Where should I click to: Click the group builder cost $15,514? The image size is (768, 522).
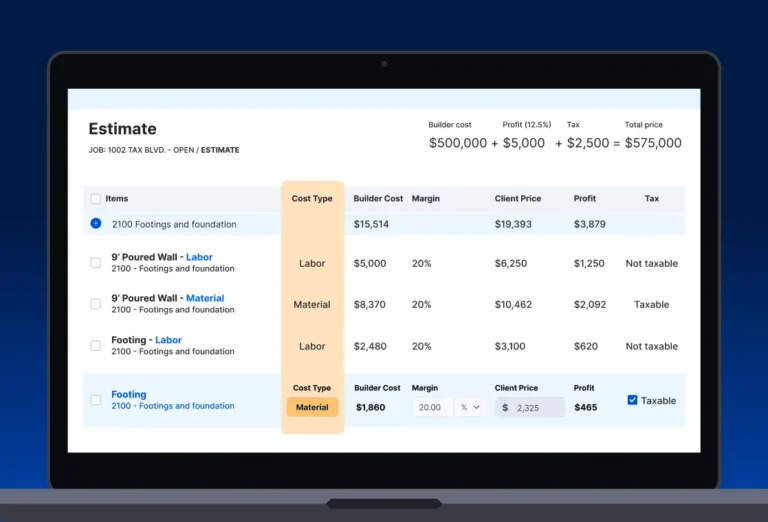(x=371, y=224)
